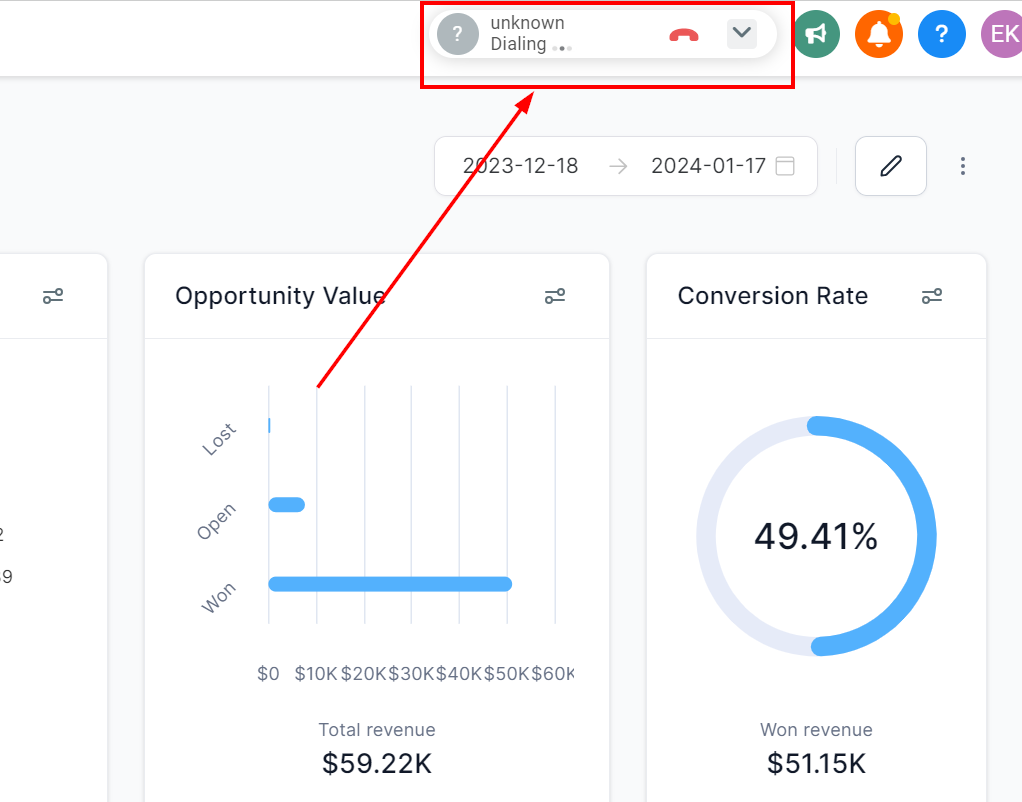Open the three-dot more options menu
The image size is (1022, 802).
(x=963, y=166)
